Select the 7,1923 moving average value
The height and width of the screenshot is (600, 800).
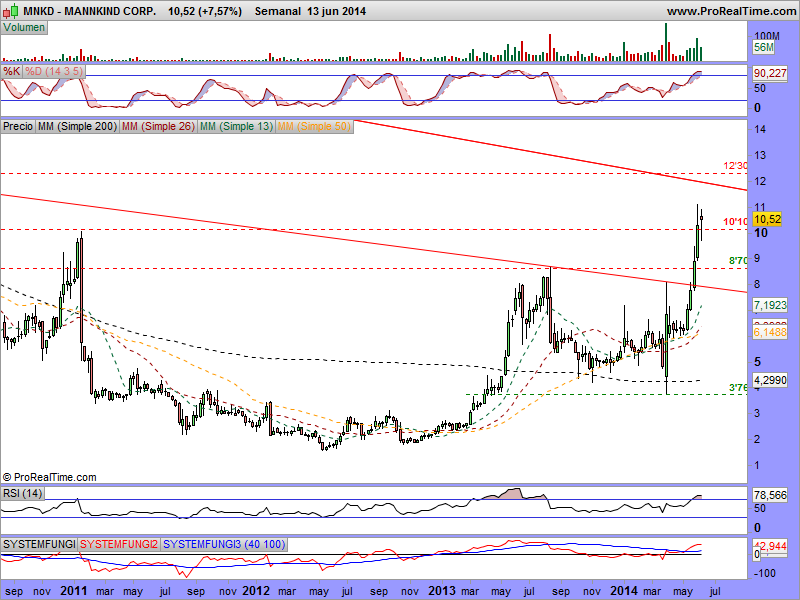click(x=770, y=305)
